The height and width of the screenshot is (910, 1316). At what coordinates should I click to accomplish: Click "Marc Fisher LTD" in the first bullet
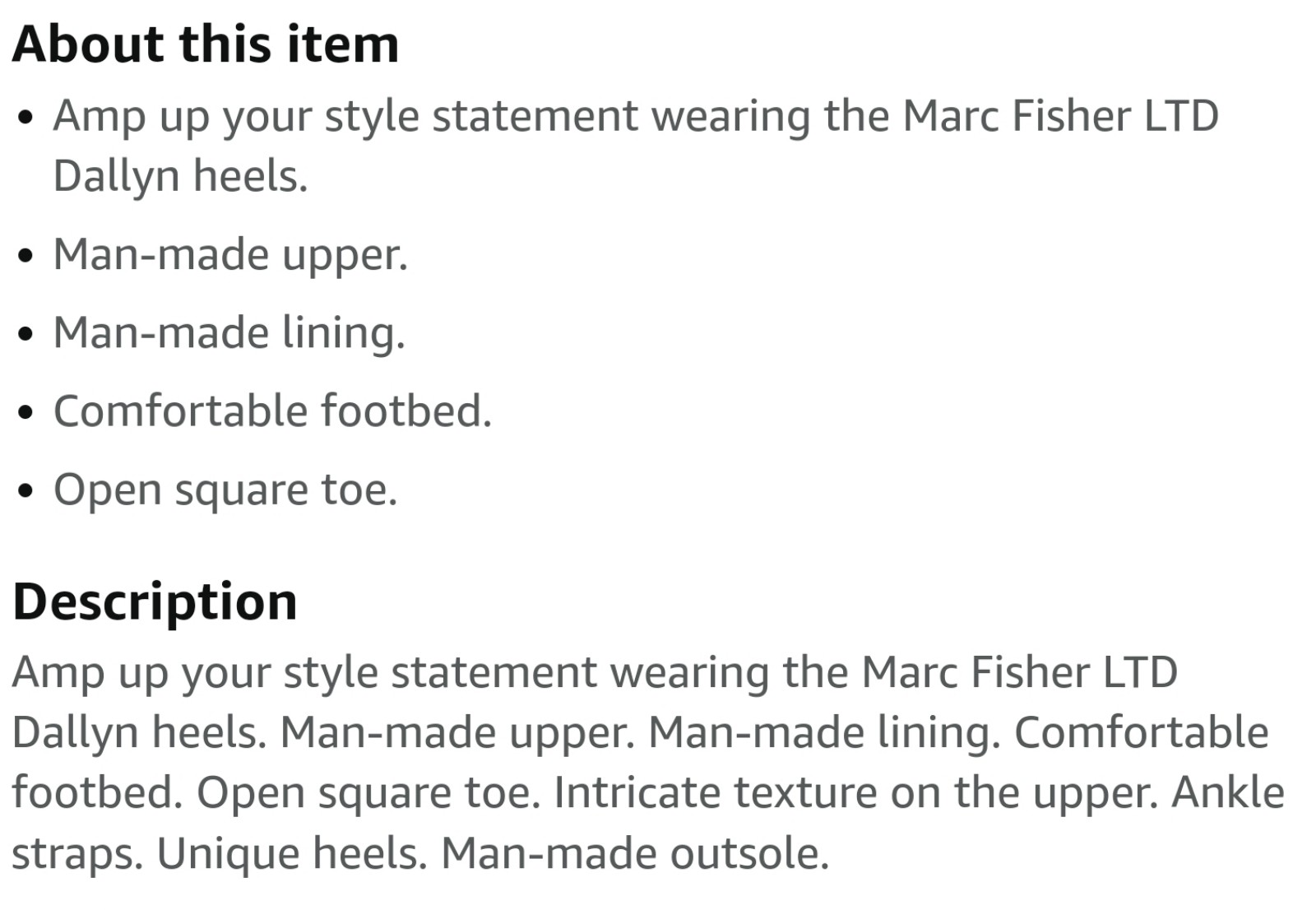click(x=1061, y=116)
